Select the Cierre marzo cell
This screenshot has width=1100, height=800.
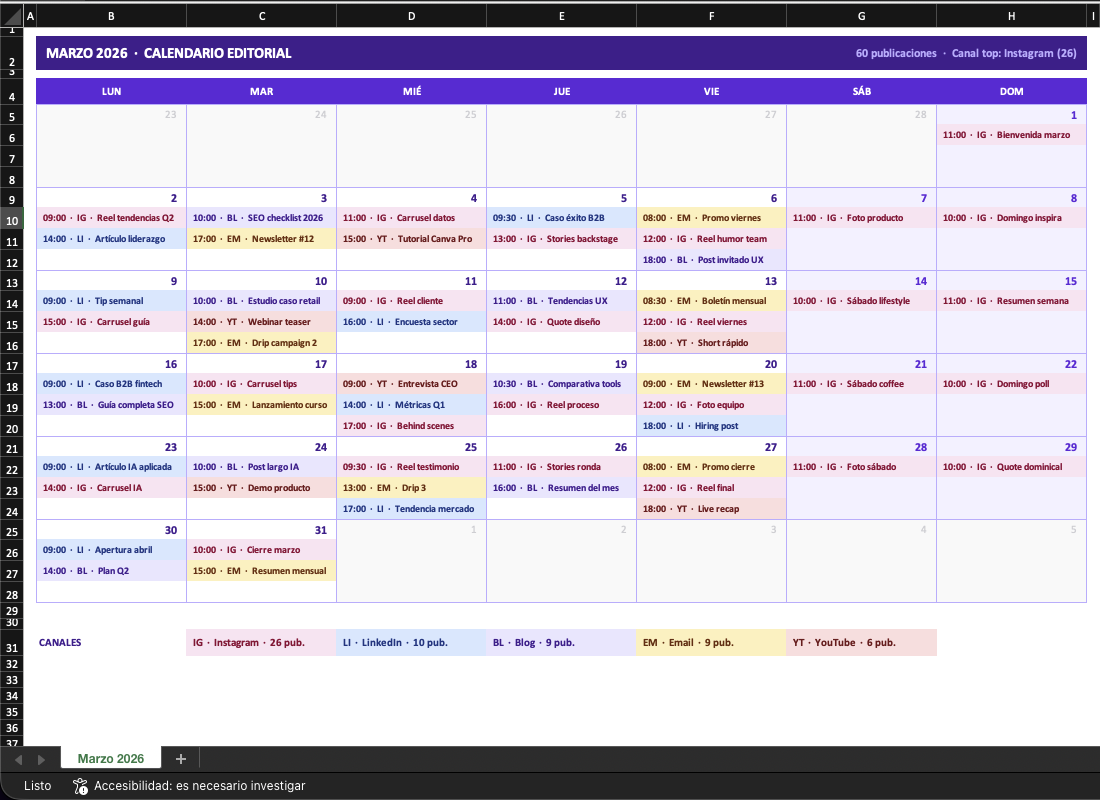click(262, 550)
